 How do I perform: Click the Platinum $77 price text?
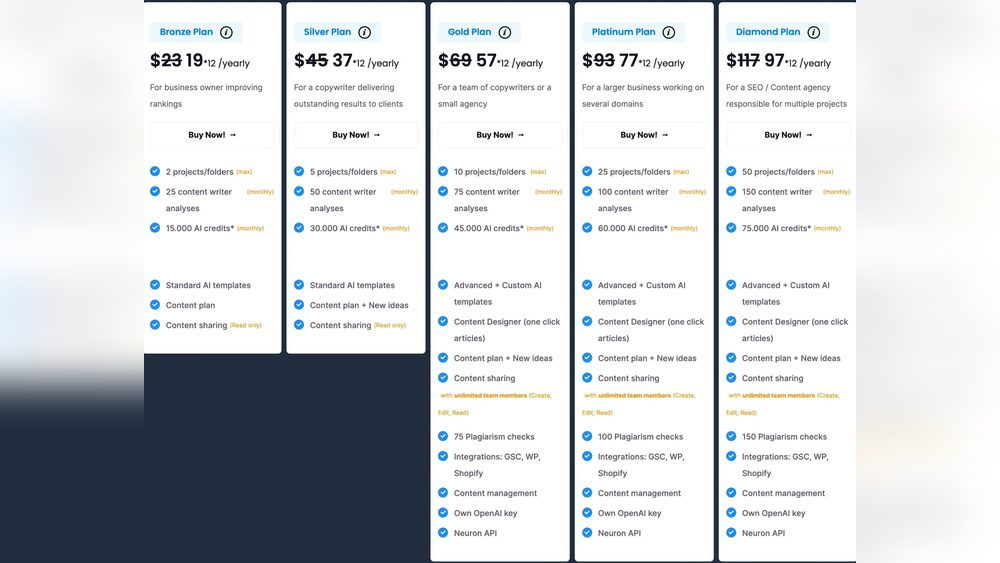click(x=628, y=61)
